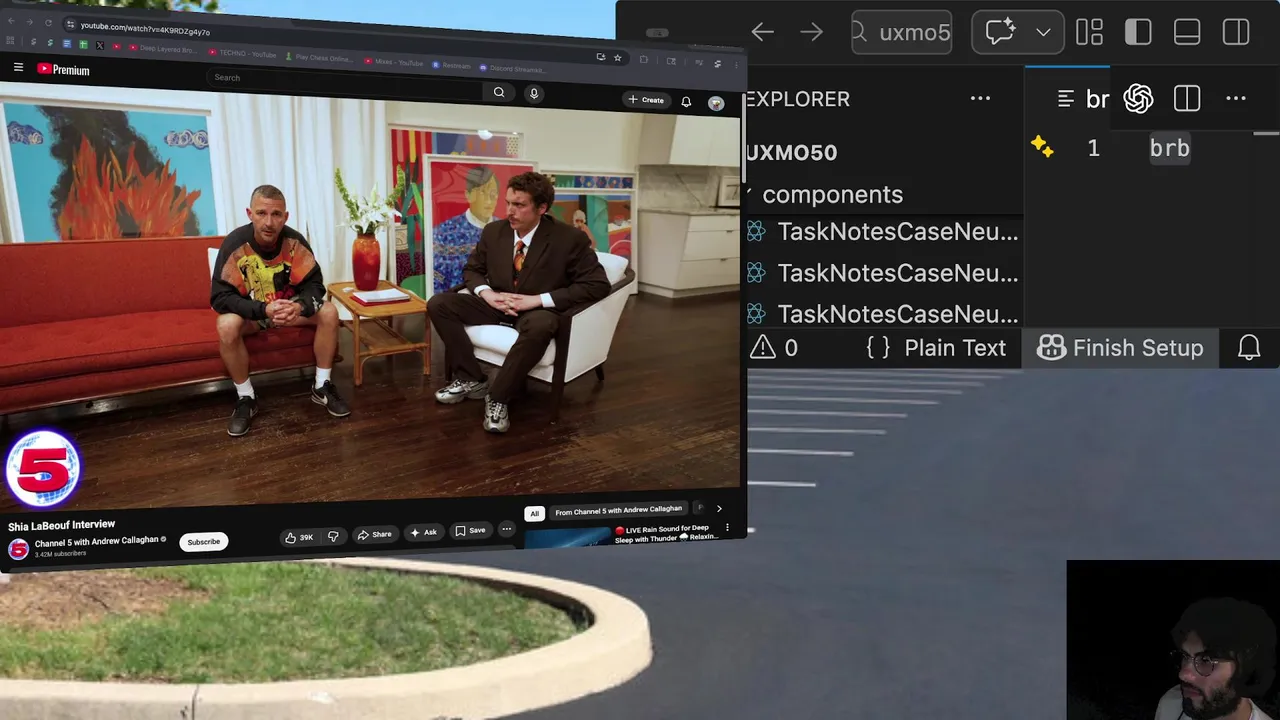1280x720 pixels.
Task: Open YouTube notifications bell
Action: [x=686, y=102]
